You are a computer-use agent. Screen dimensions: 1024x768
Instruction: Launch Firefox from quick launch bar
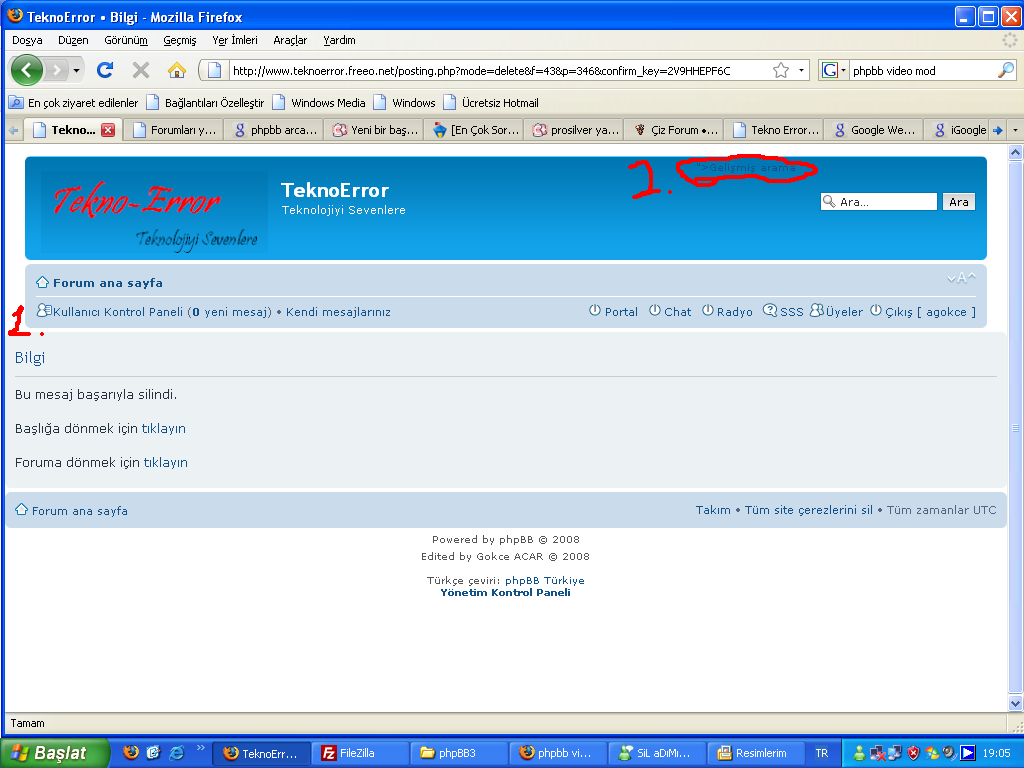(131, 752)
